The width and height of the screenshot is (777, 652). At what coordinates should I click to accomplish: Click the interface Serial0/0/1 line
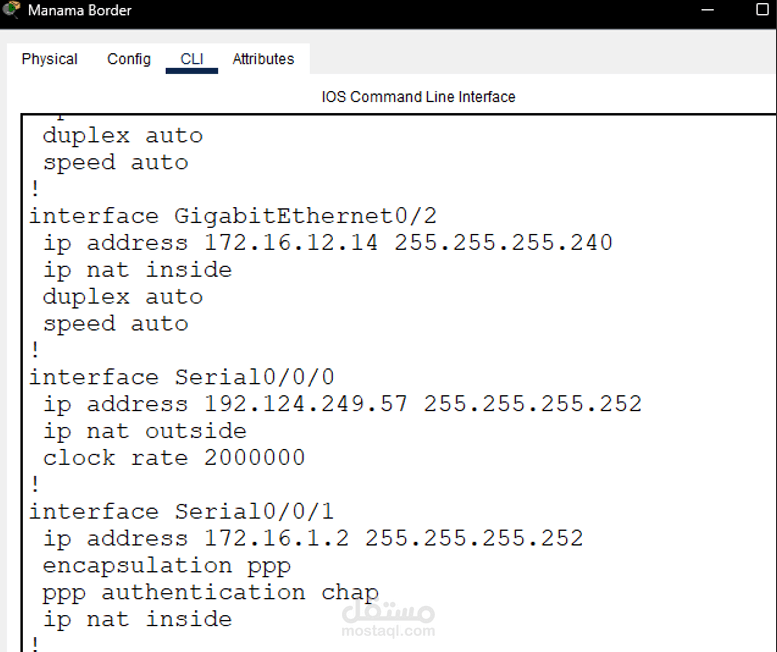click(x=181, y=511)
